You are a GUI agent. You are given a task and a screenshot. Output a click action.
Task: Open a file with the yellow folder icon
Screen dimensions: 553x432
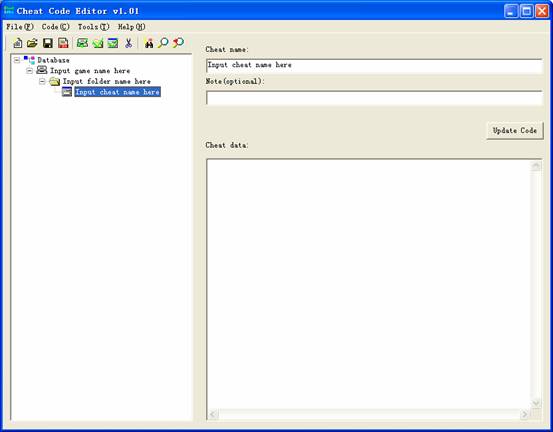point(32,43)
